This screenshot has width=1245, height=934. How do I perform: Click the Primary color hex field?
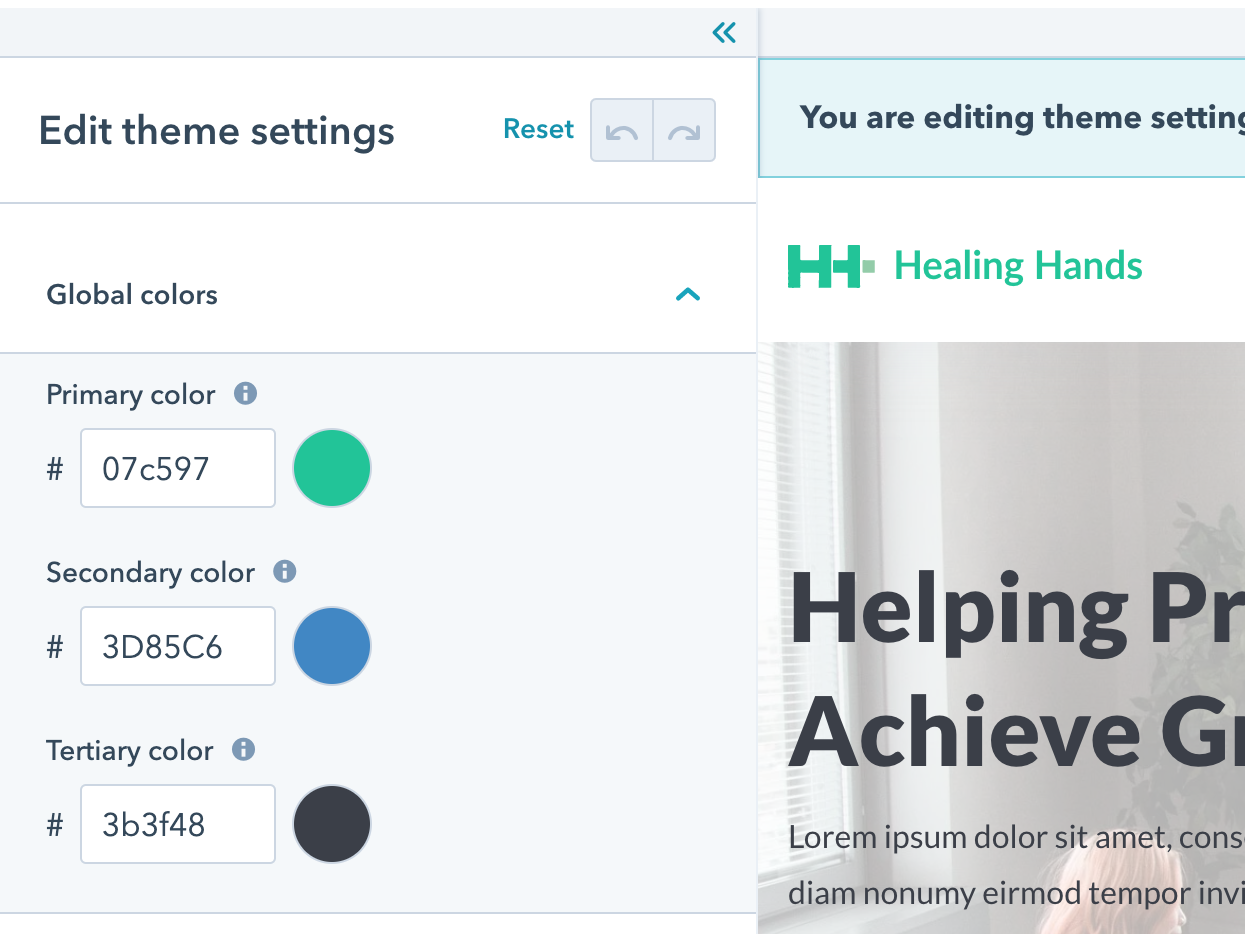pyautogui.click(x=178, y=468)
